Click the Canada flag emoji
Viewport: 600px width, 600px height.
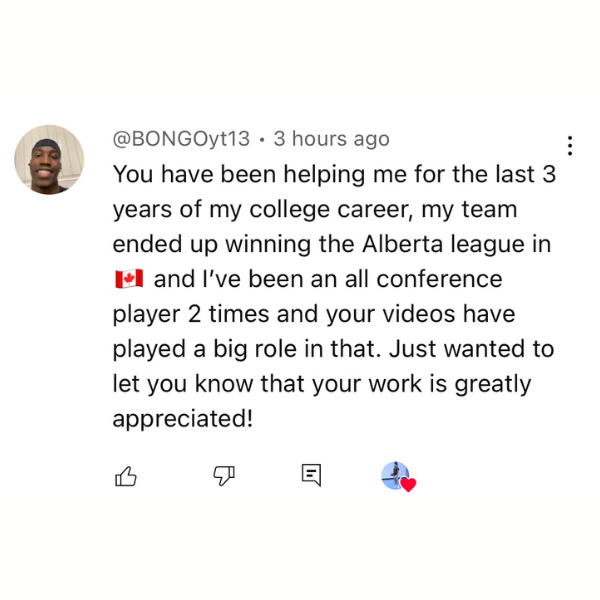click(x=129, y=278)
